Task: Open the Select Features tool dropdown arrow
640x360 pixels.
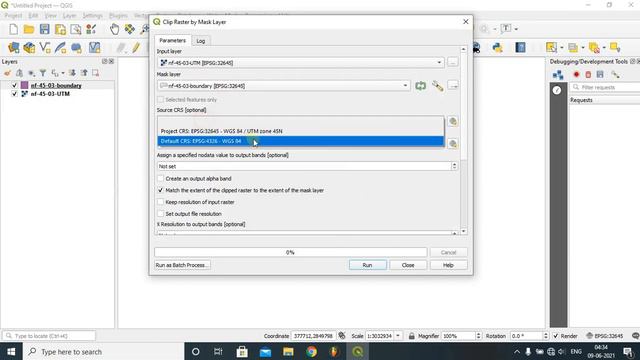Action: point(562,48)
